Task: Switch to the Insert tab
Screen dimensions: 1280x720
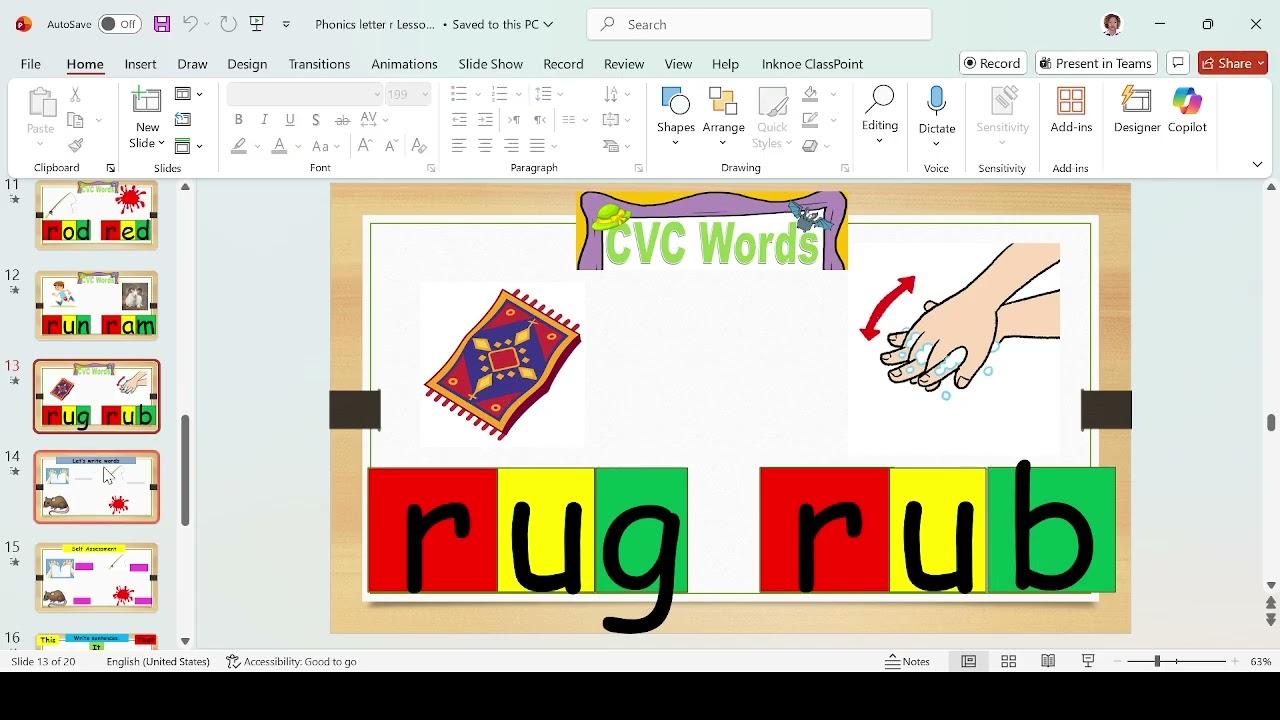Action: [x=140, y=64]
